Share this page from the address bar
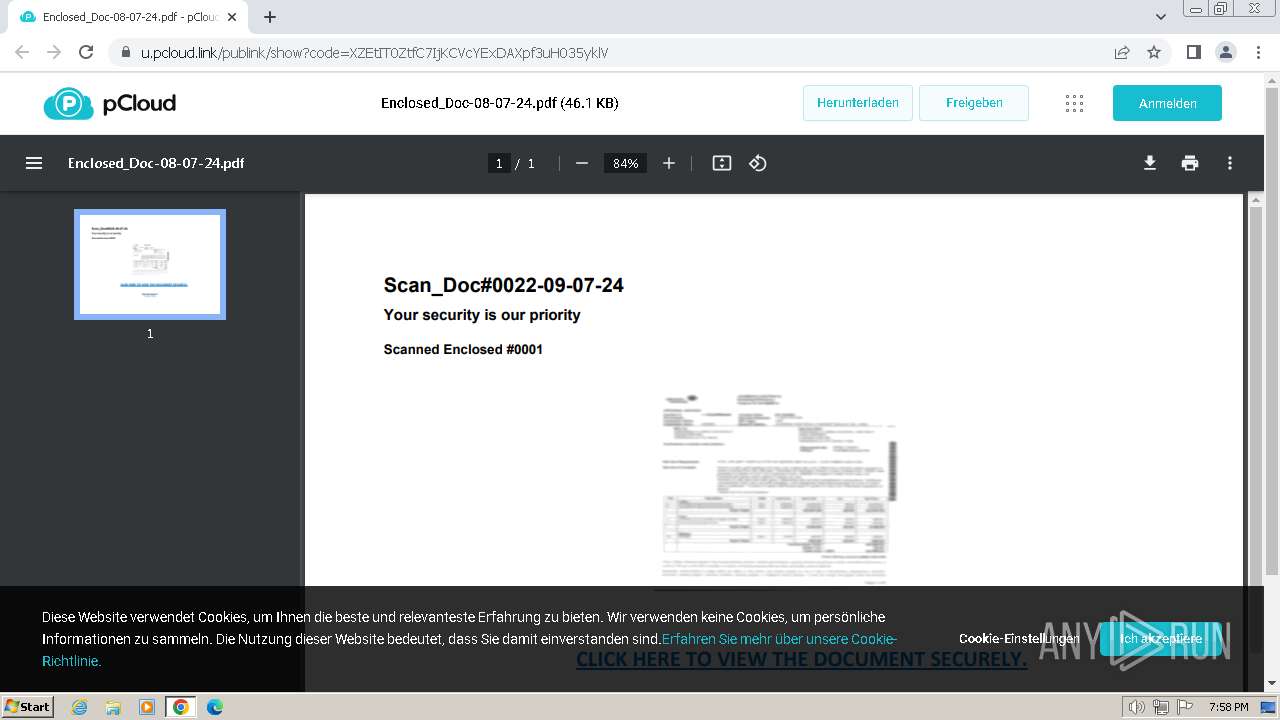1280x720 pixels. pyautogui.click(x=1122, y=52)
